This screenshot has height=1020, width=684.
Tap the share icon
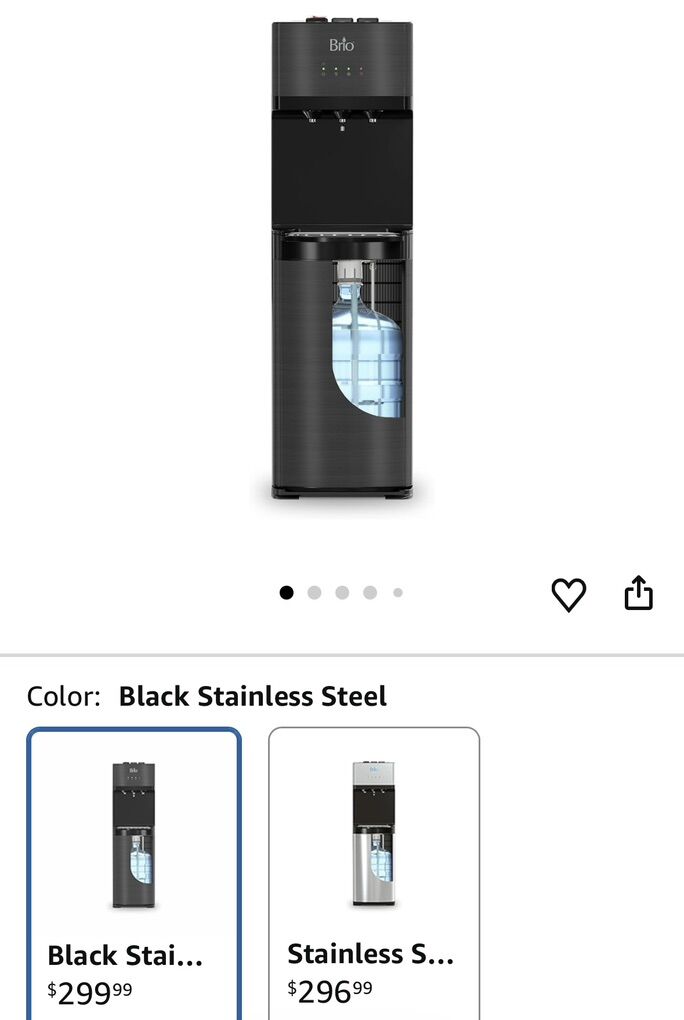(x=638, y=593)
